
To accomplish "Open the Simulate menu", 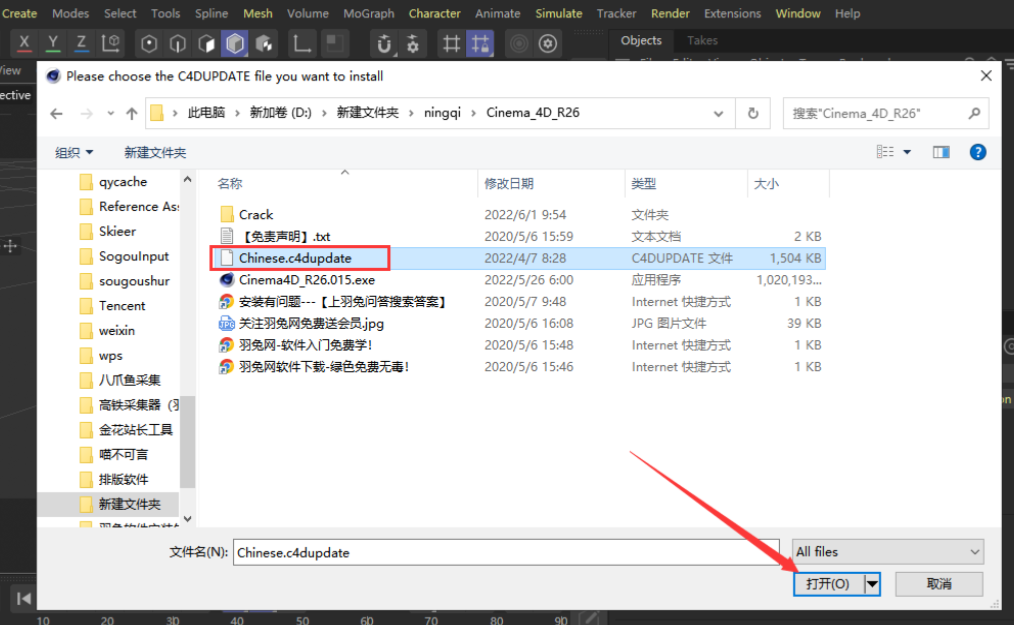I will (559, 13).
